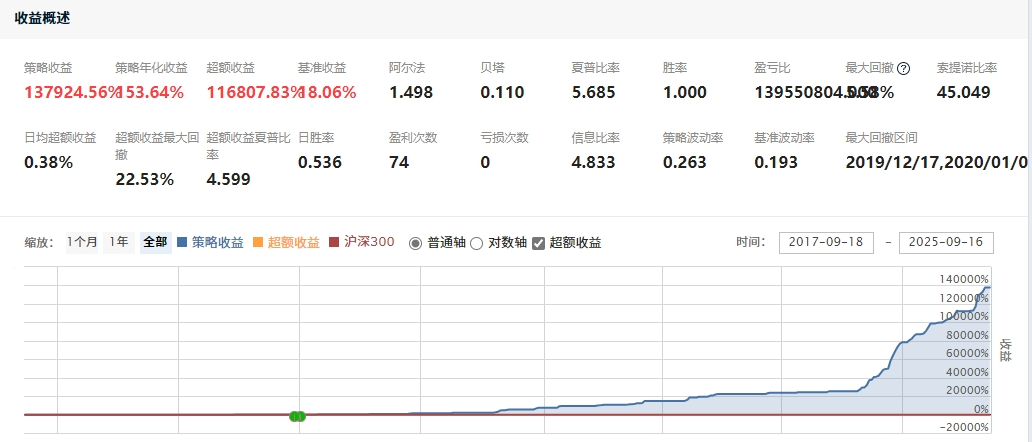
Task: Click the 亏损次数 value 0
Action: 485,162
